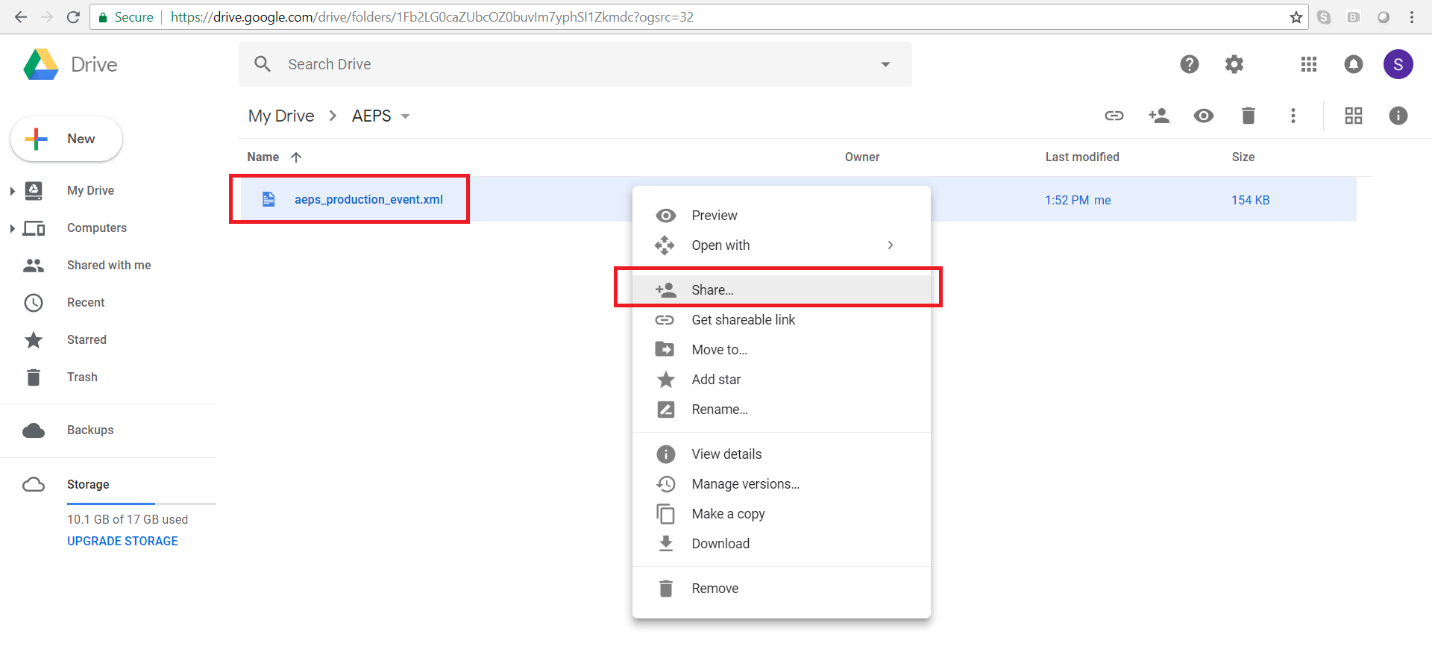Click the Search Drive input field
The width and height of the screenshot is (1432, 649).
575,64
